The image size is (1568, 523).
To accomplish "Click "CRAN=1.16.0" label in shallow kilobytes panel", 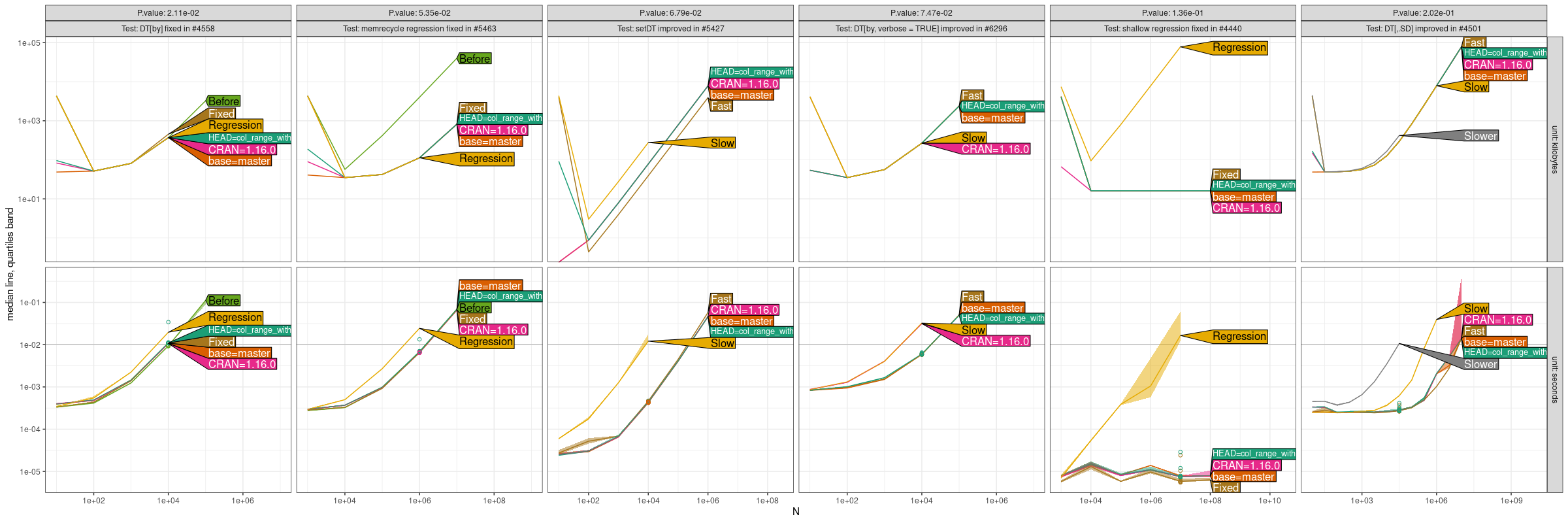I will [x=1247, y=208].
